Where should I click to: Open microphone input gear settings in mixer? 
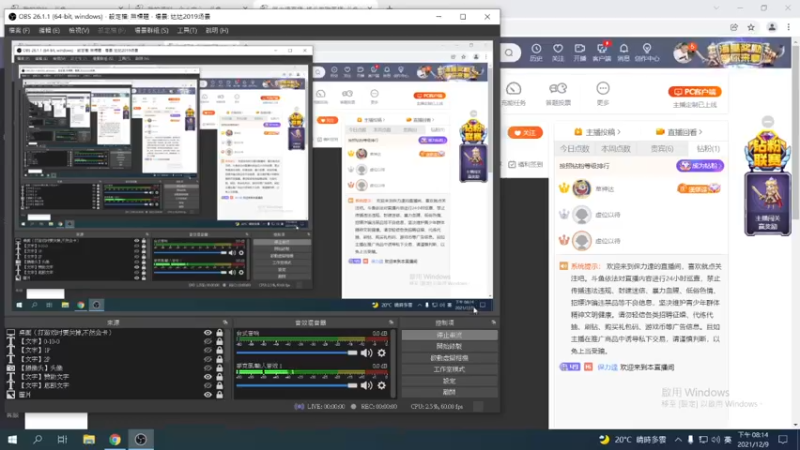[x=381, y=385]
